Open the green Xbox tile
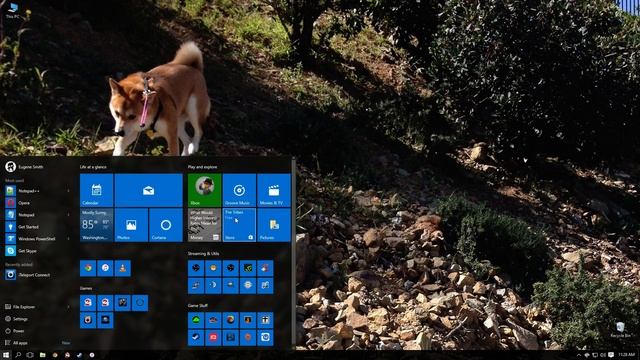 (x=204, y=190)
